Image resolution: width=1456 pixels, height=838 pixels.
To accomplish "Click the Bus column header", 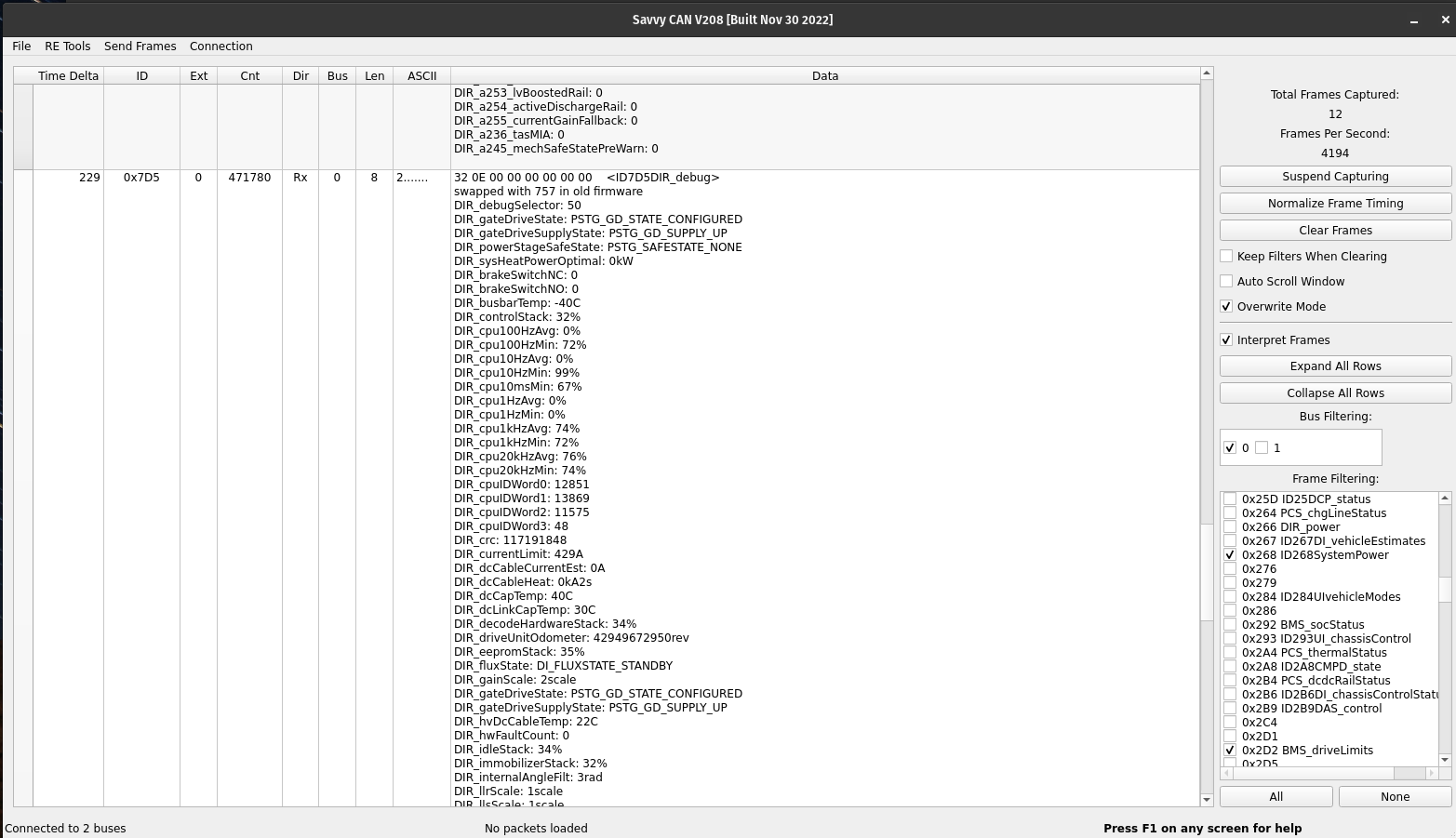I will 337,76.
